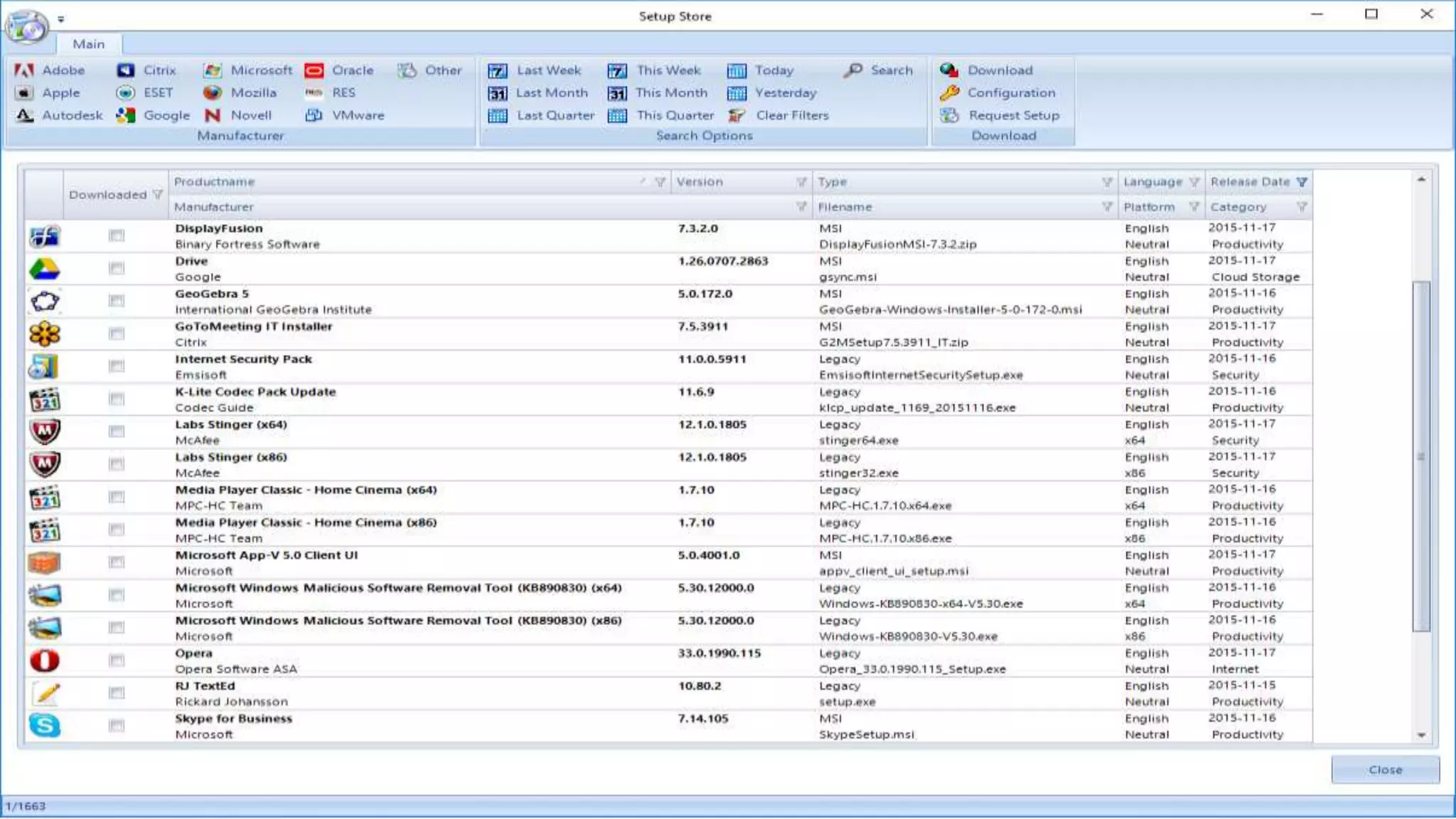Select the RJ TextEd pencil thumbnail
The image size is (1456, 819).
point(45,693)
